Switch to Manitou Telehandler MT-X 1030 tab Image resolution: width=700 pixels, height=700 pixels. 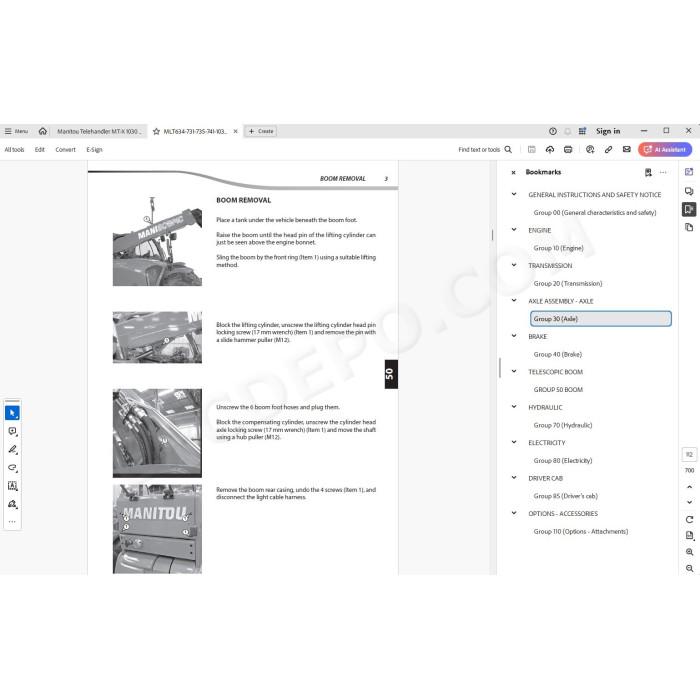coord(99,131)
